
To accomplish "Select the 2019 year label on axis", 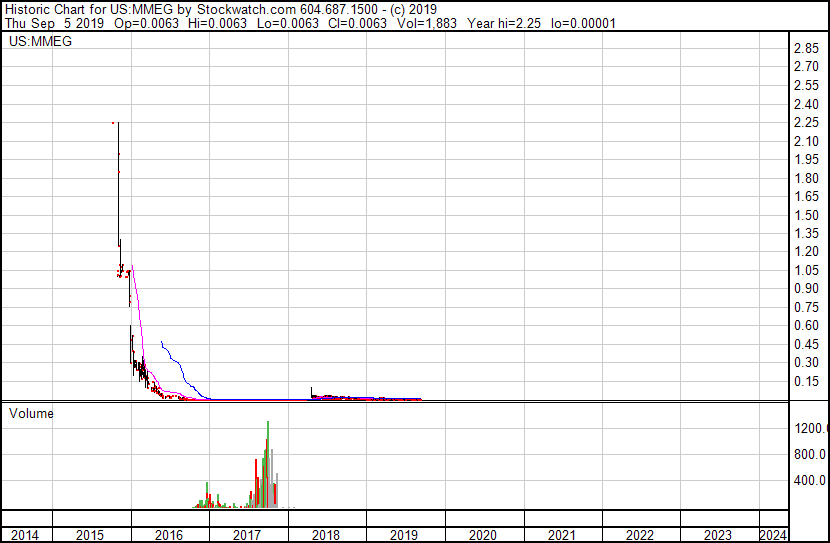I will (x=404, y=535).
